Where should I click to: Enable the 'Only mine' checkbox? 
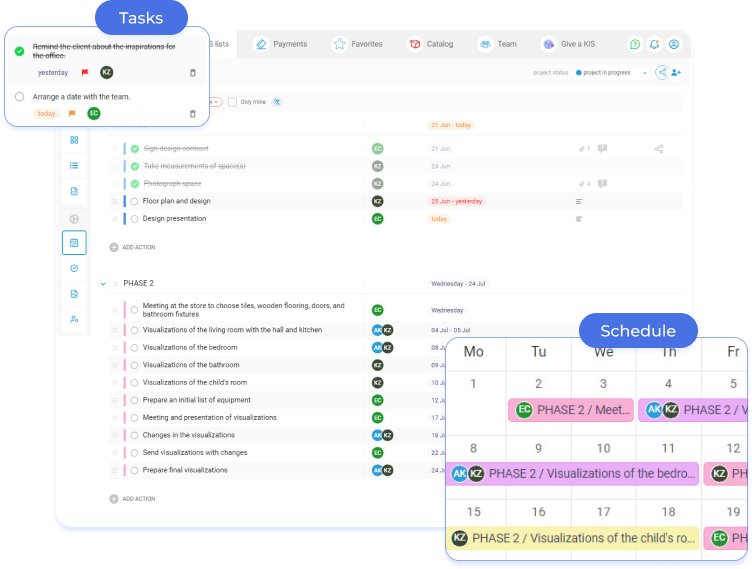tap(233, 102)
